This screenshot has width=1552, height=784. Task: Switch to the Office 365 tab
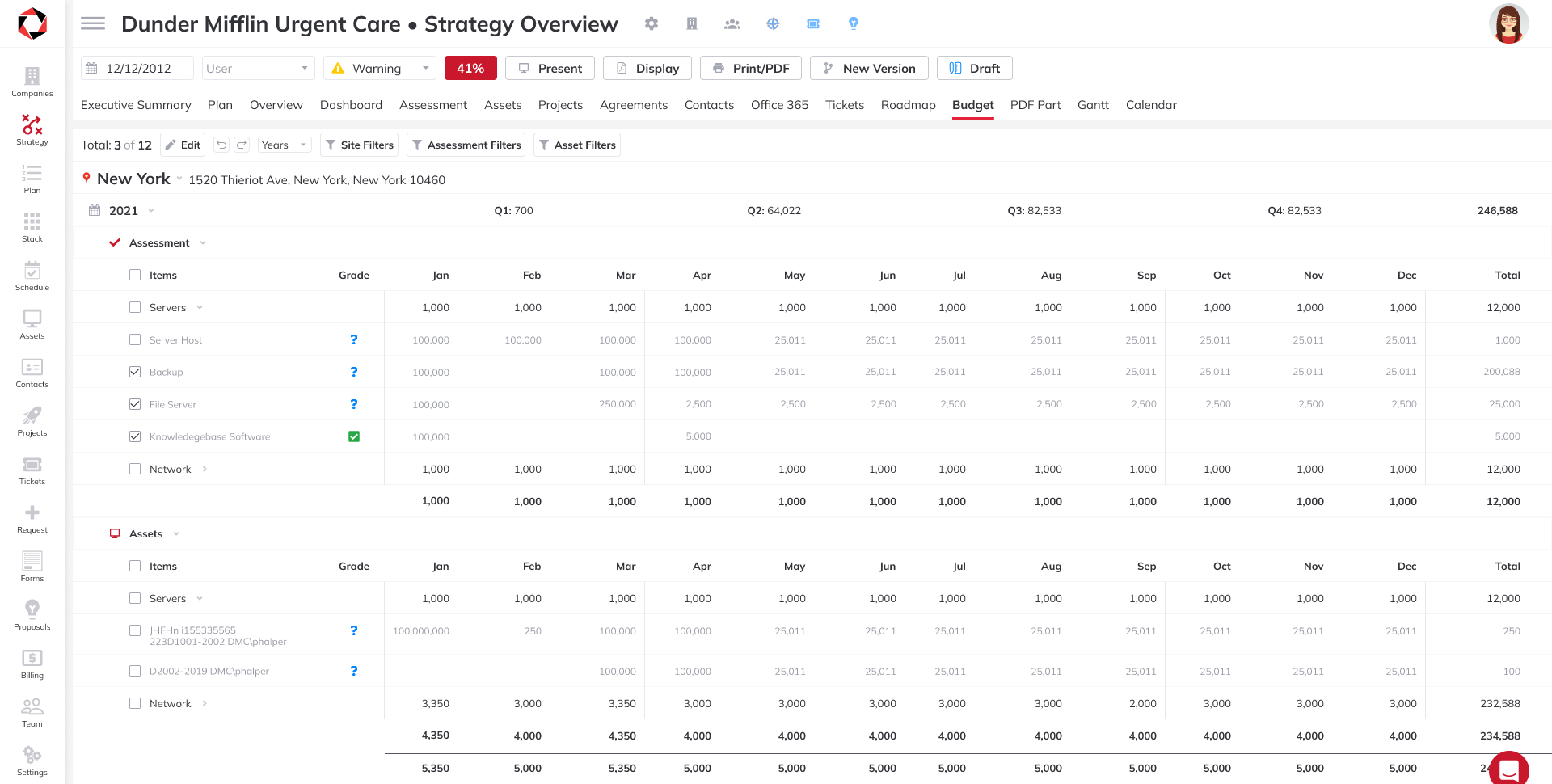coord(779,105)
